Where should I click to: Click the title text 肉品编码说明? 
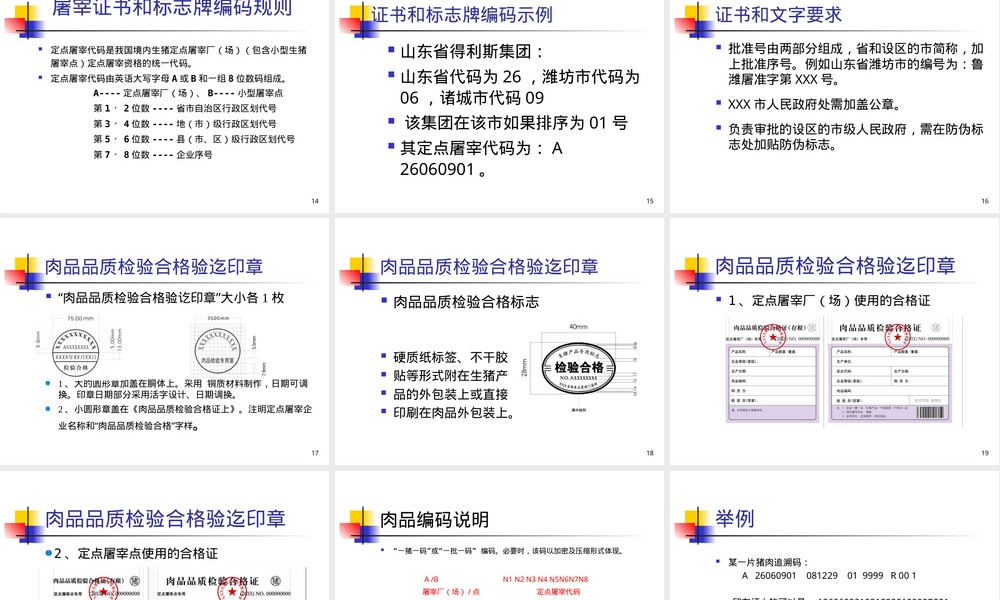(434, 520)
